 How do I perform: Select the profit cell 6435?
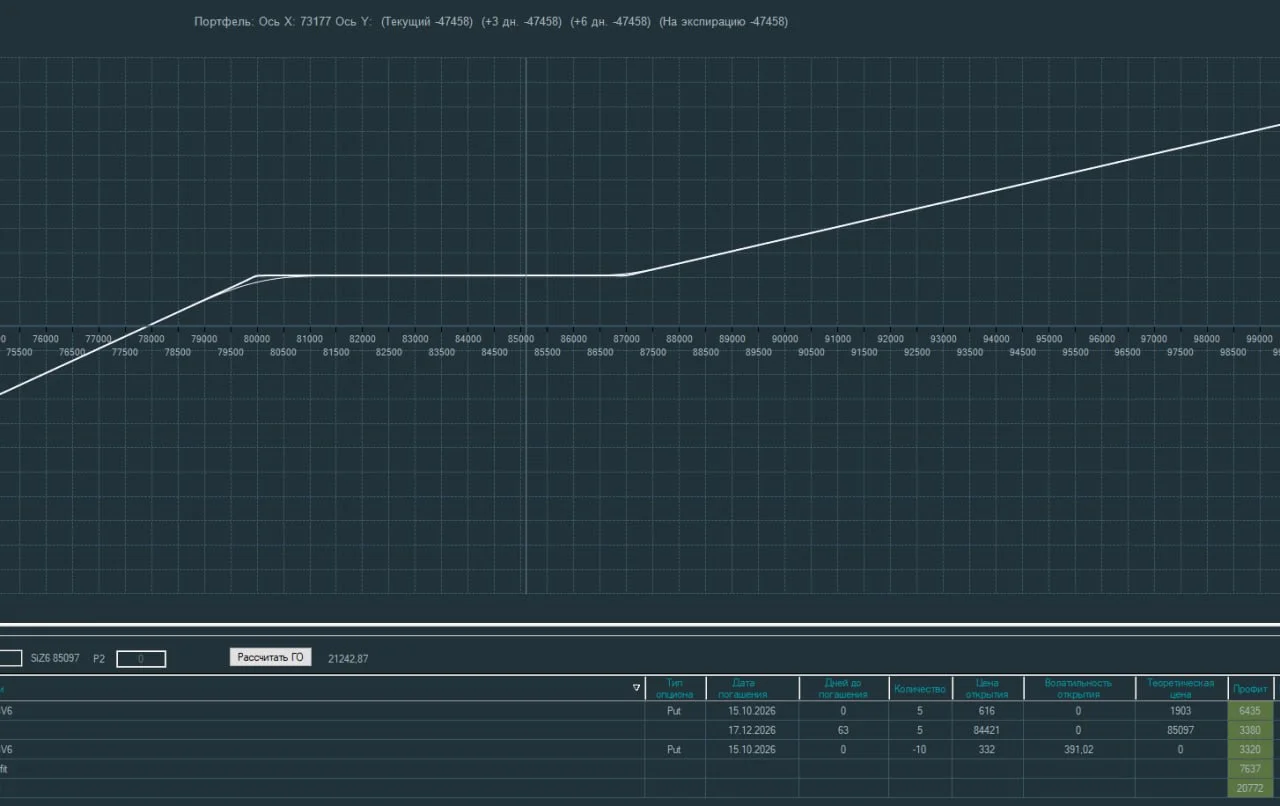pyautogui.click(x=1250, y=710)
